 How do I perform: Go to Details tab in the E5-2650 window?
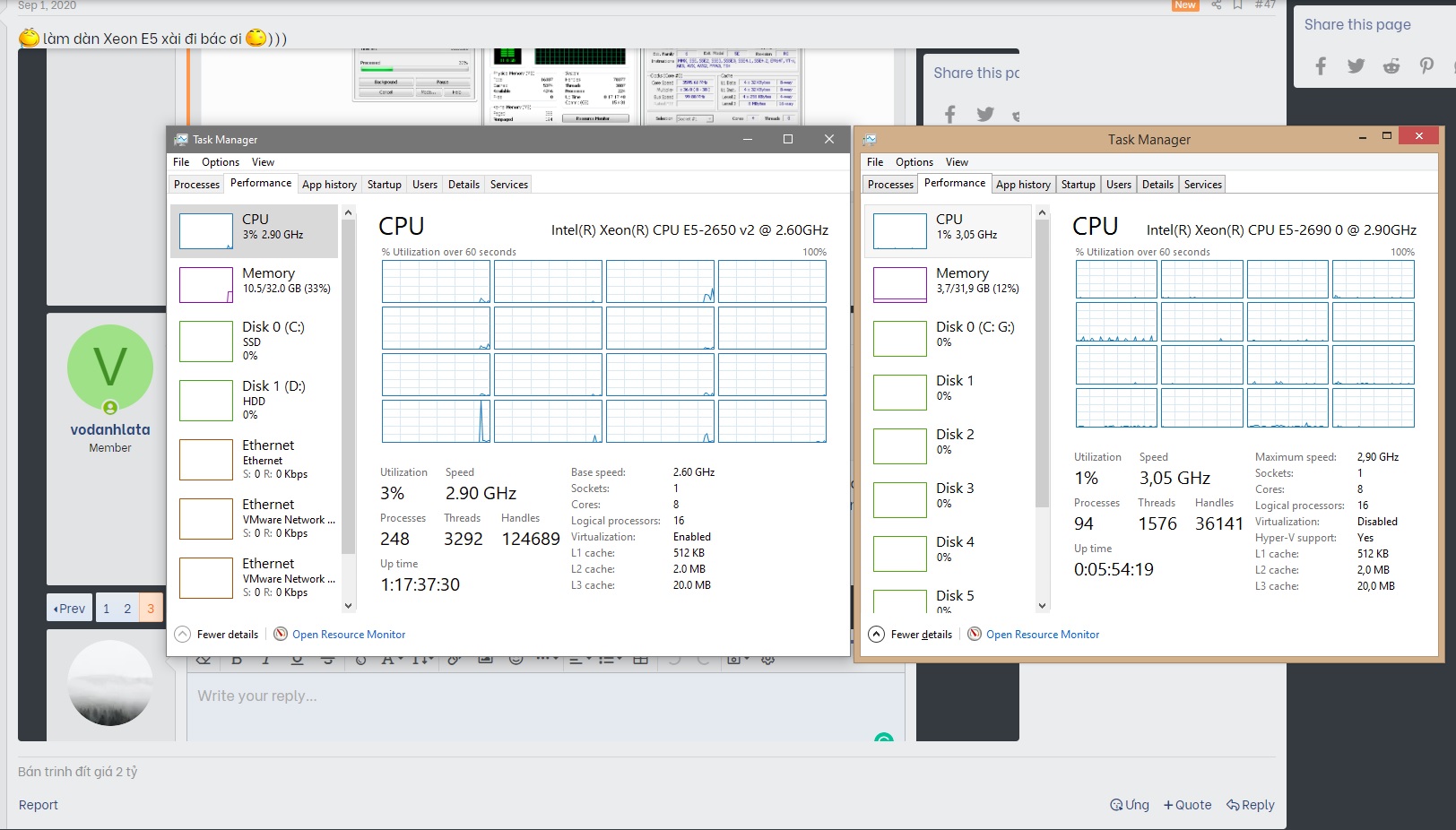pyautogui.click(x=464, y=185)
